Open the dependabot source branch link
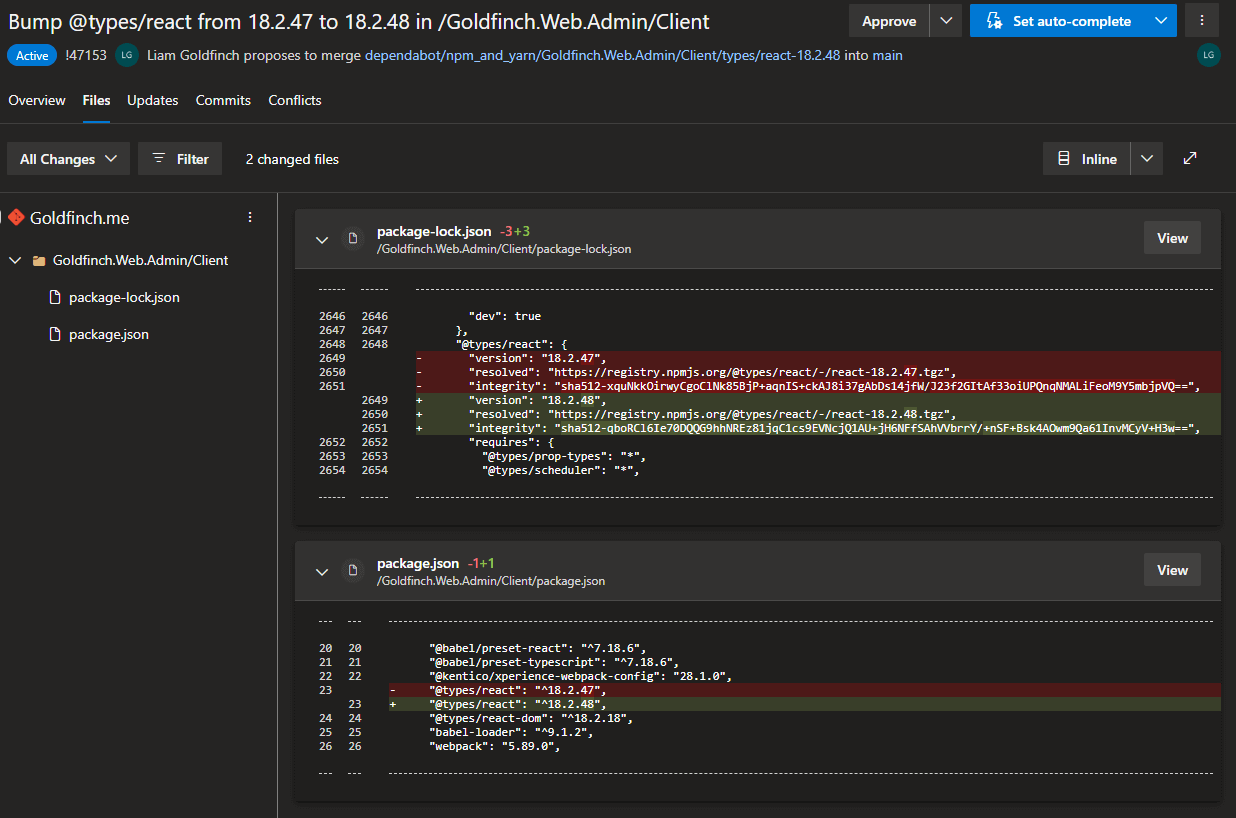This screenshot has width=1236, height=818. (x=603, y=56)
